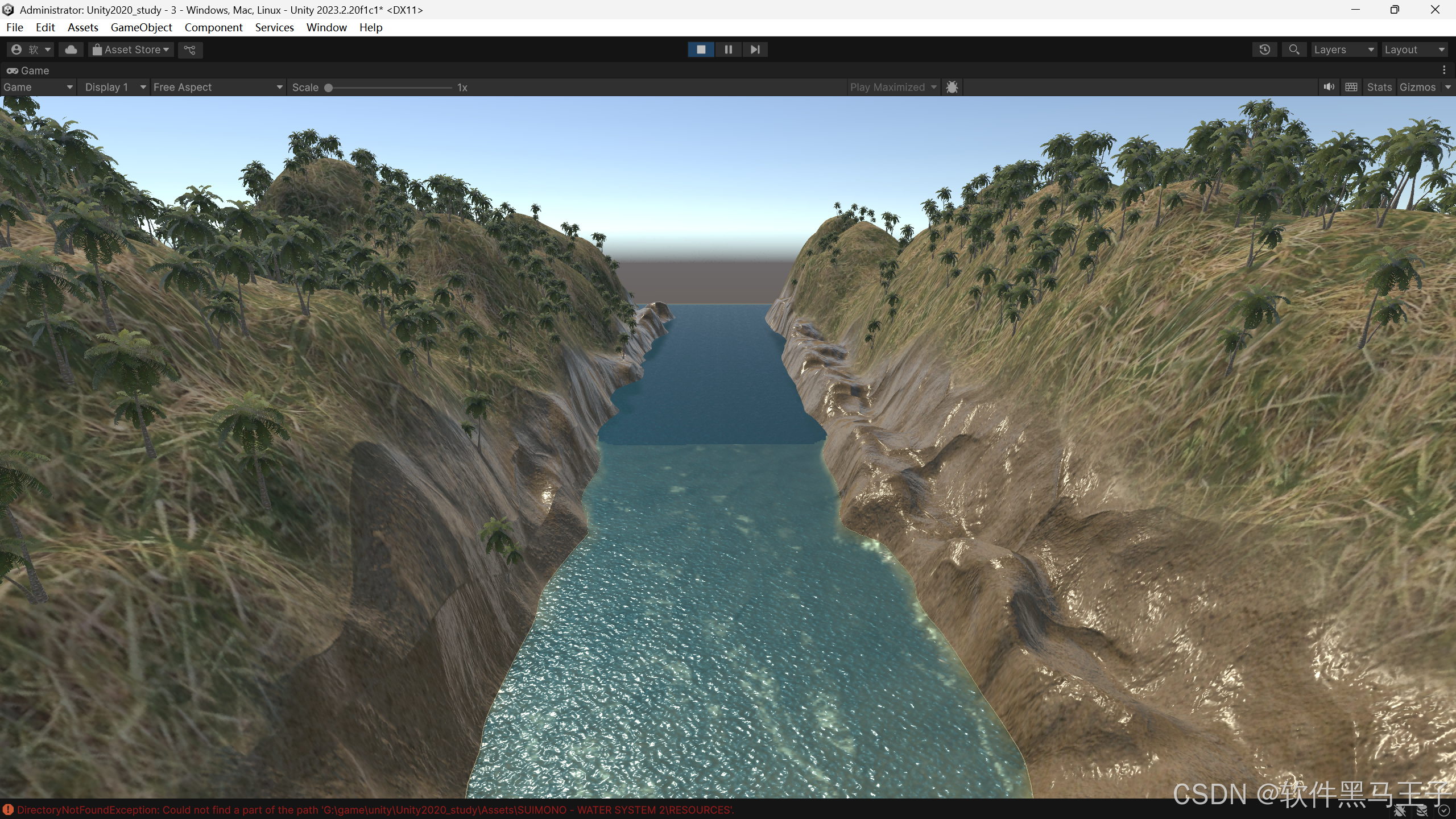
Task: Step forward one frame
Action: (x=755, y=49)
